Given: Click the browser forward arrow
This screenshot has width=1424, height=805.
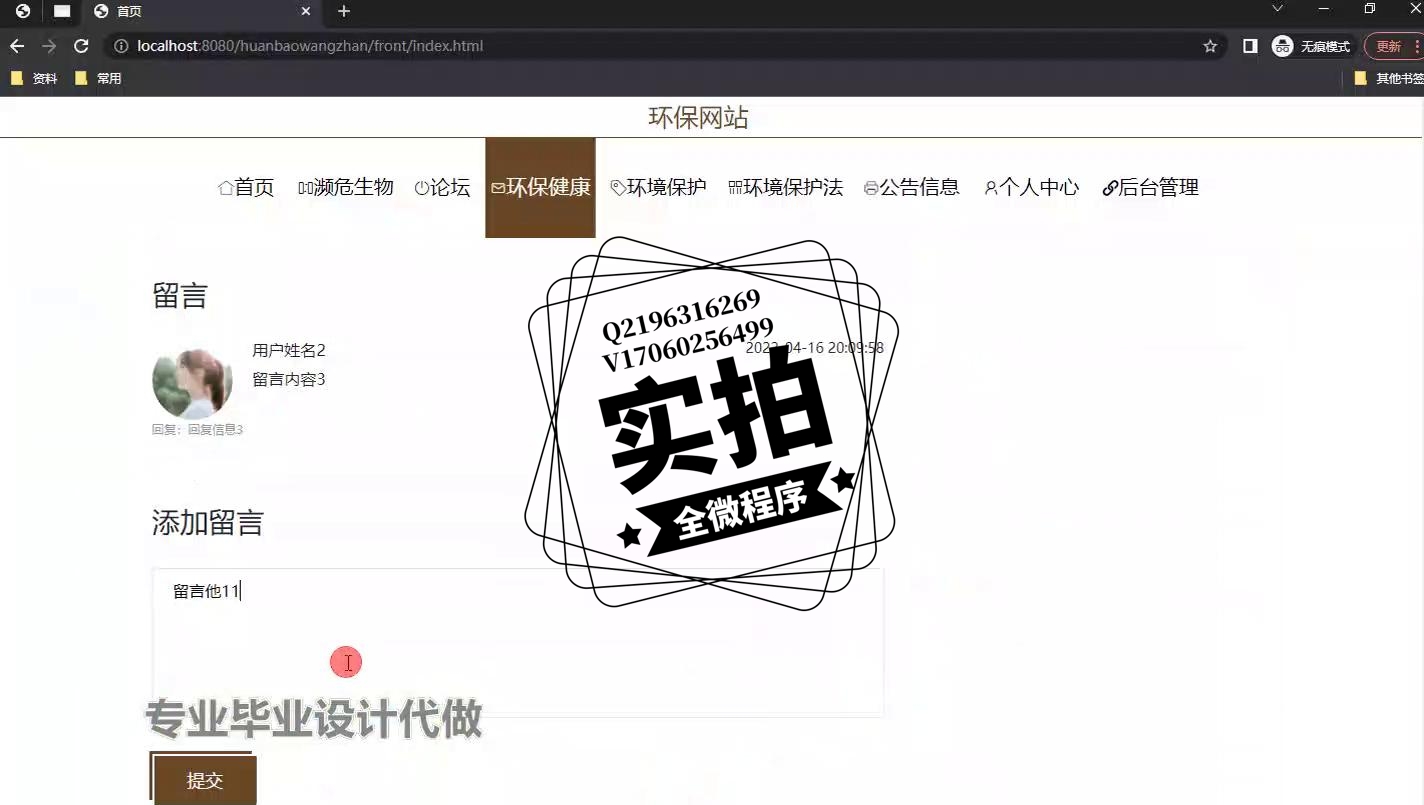Looking at the screenshot, I should pyautogui.click(x=49, y=46).
